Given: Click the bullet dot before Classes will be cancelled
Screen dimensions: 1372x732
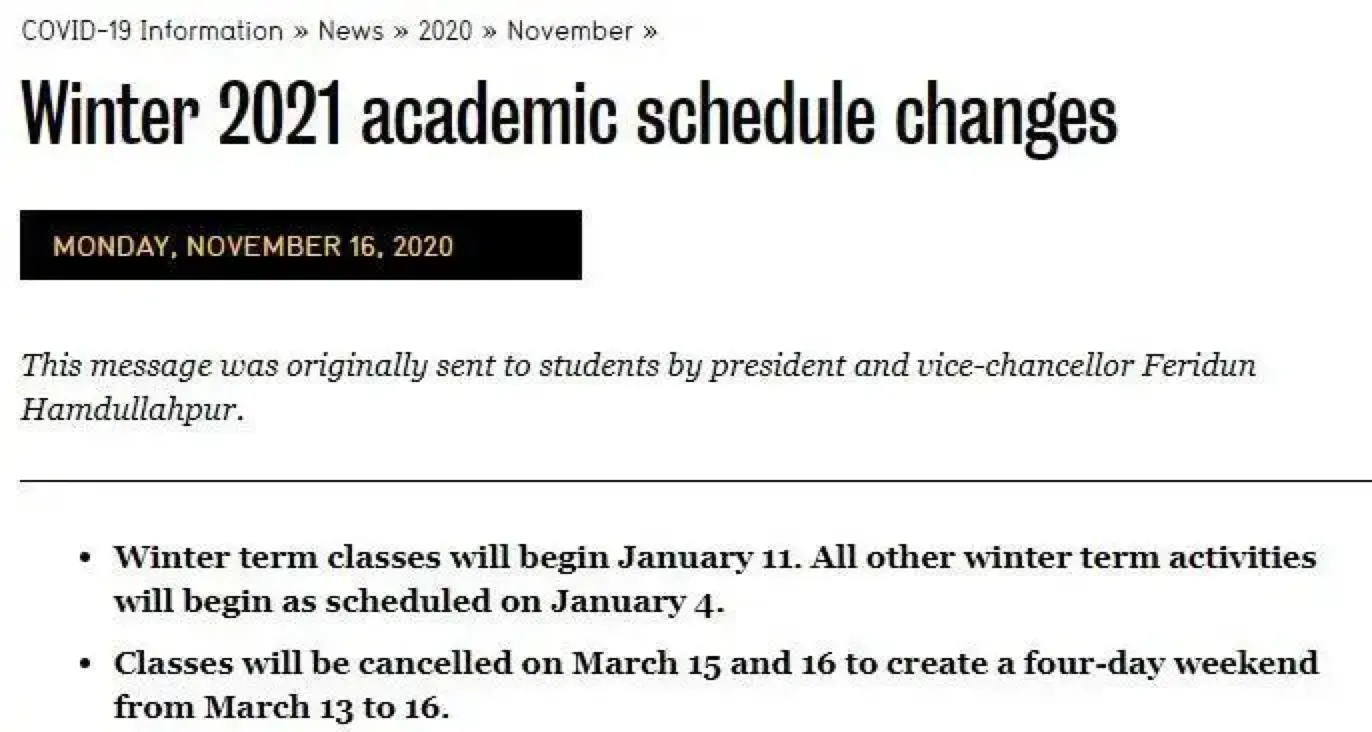Looking at the screenshot, I should pyautogui.click(x=89, y=664).
